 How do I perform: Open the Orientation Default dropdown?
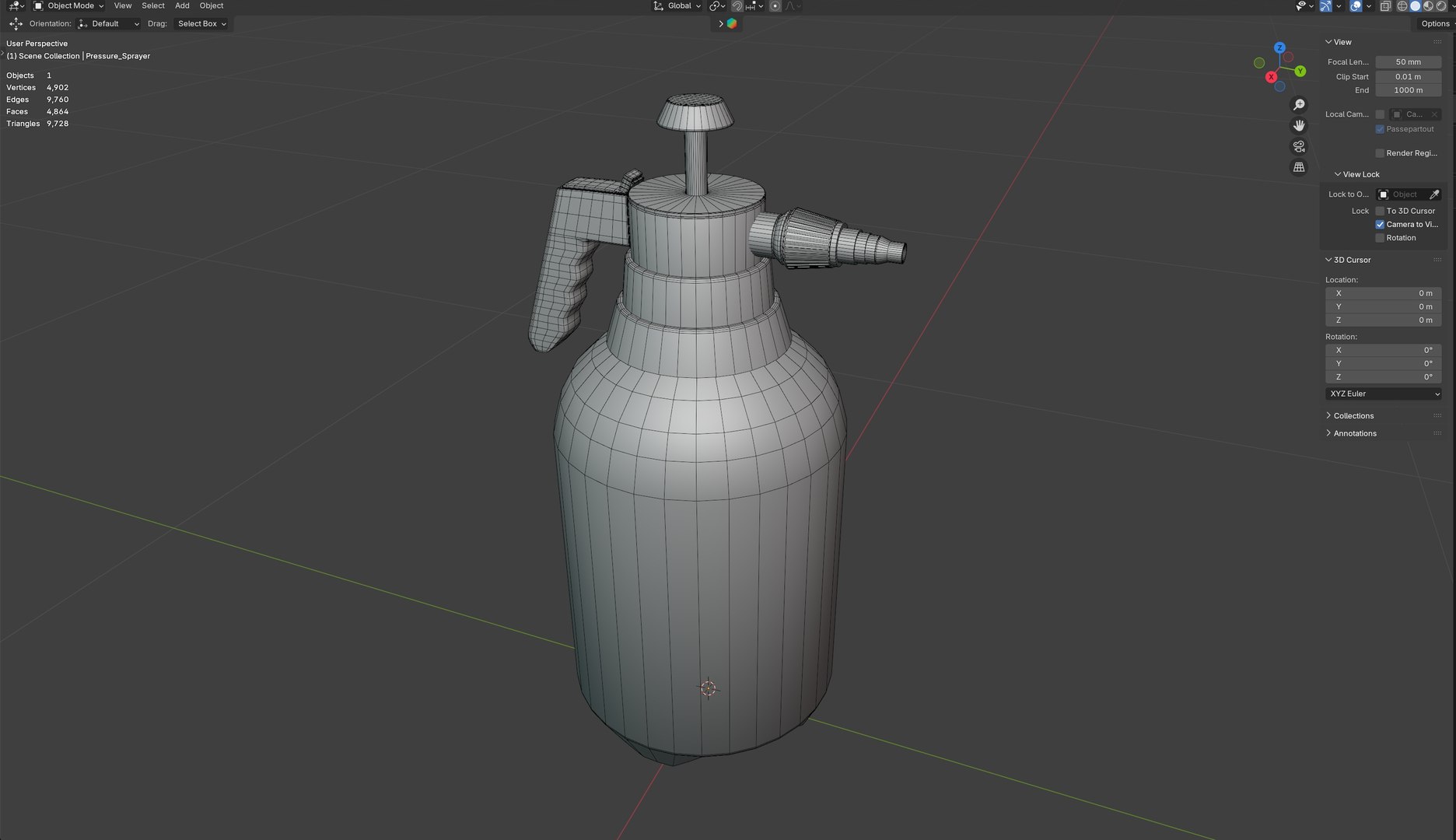click(109, 24)
